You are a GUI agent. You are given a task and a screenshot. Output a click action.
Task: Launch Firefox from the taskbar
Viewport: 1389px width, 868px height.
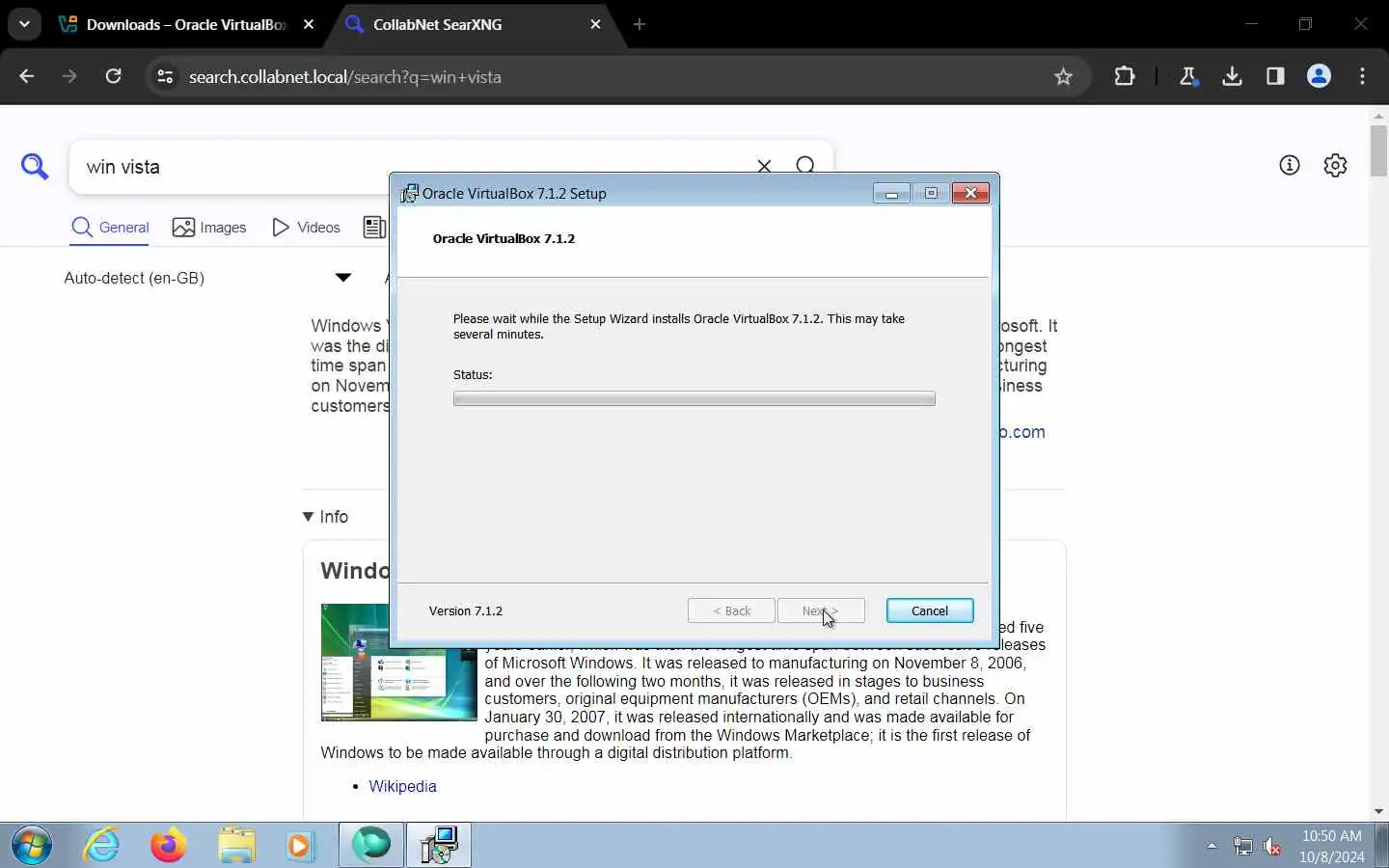click(x=169, y=846)
